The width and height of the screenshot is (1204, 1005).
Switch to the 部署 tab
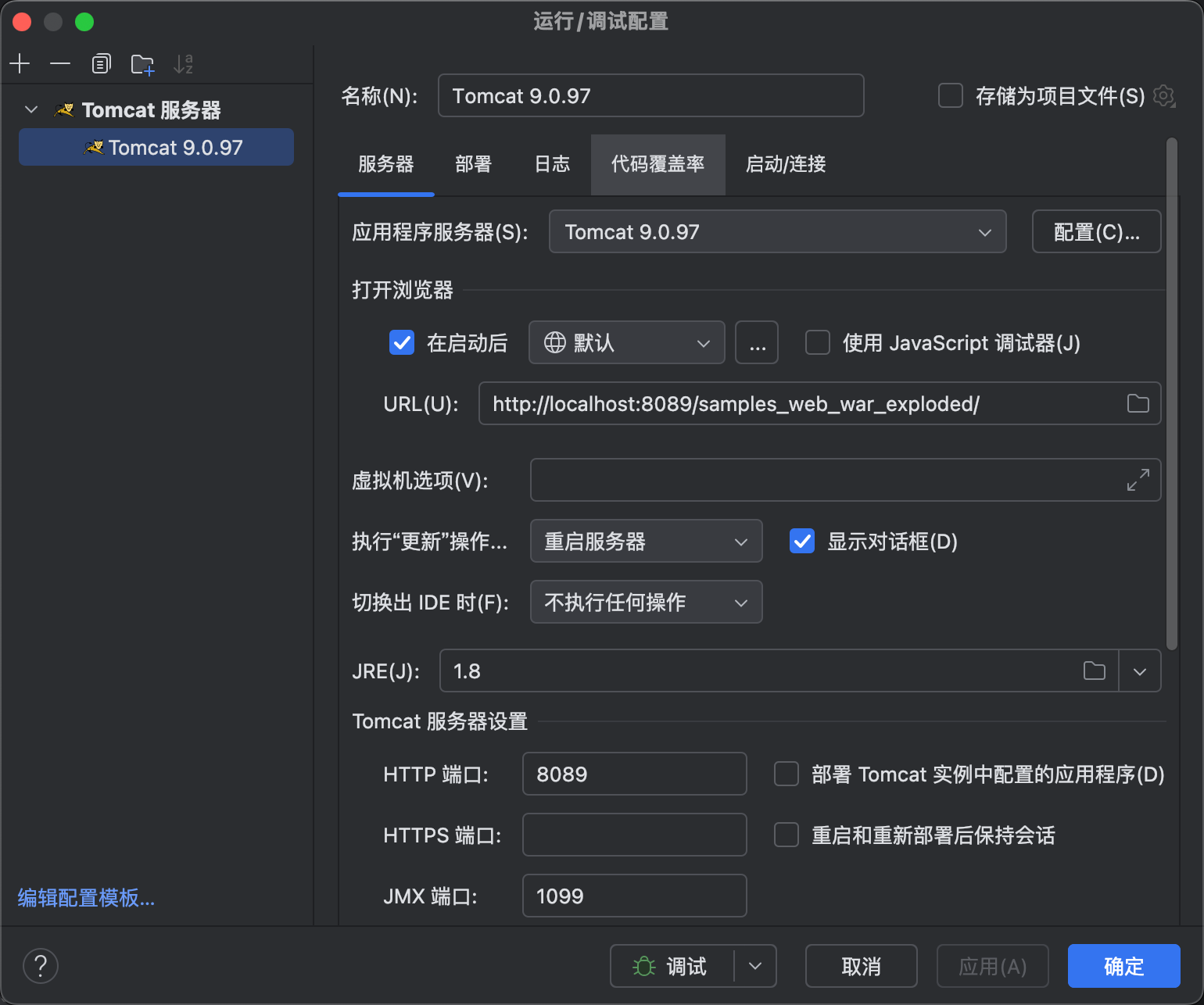(x=474, y=164)
